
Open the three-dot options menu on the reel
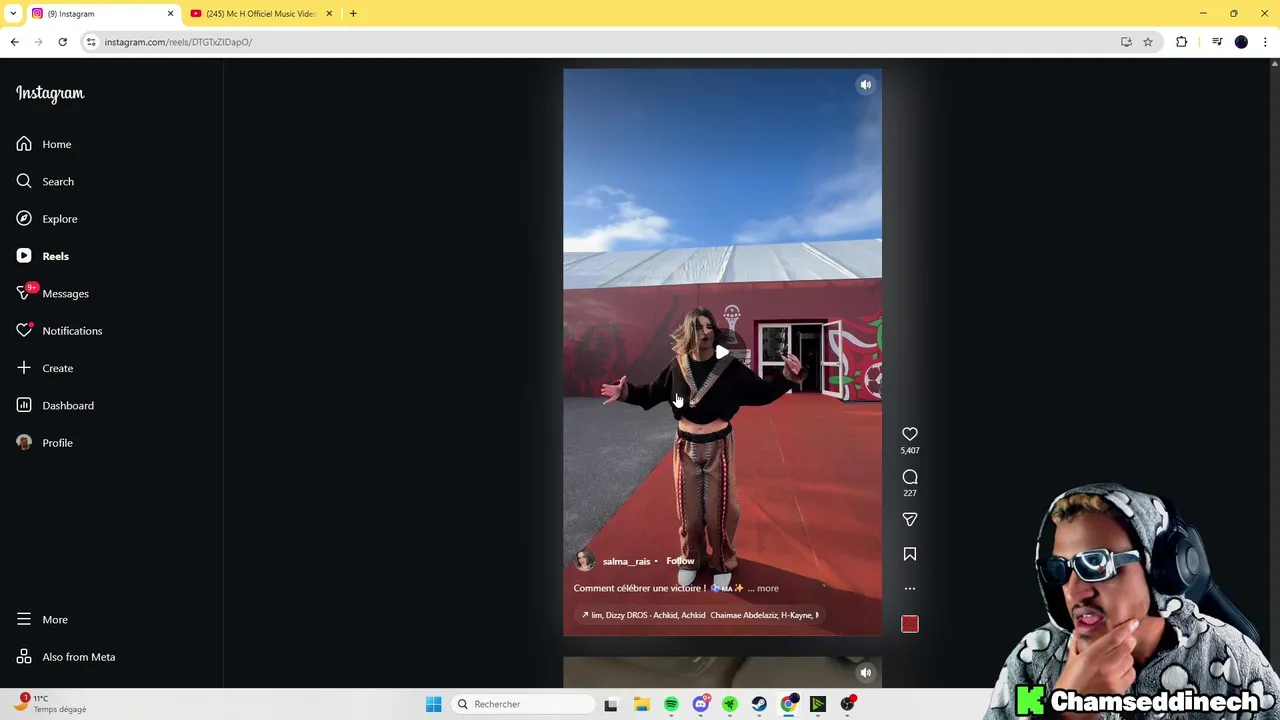pyautogui.click(x=910, y=589)
